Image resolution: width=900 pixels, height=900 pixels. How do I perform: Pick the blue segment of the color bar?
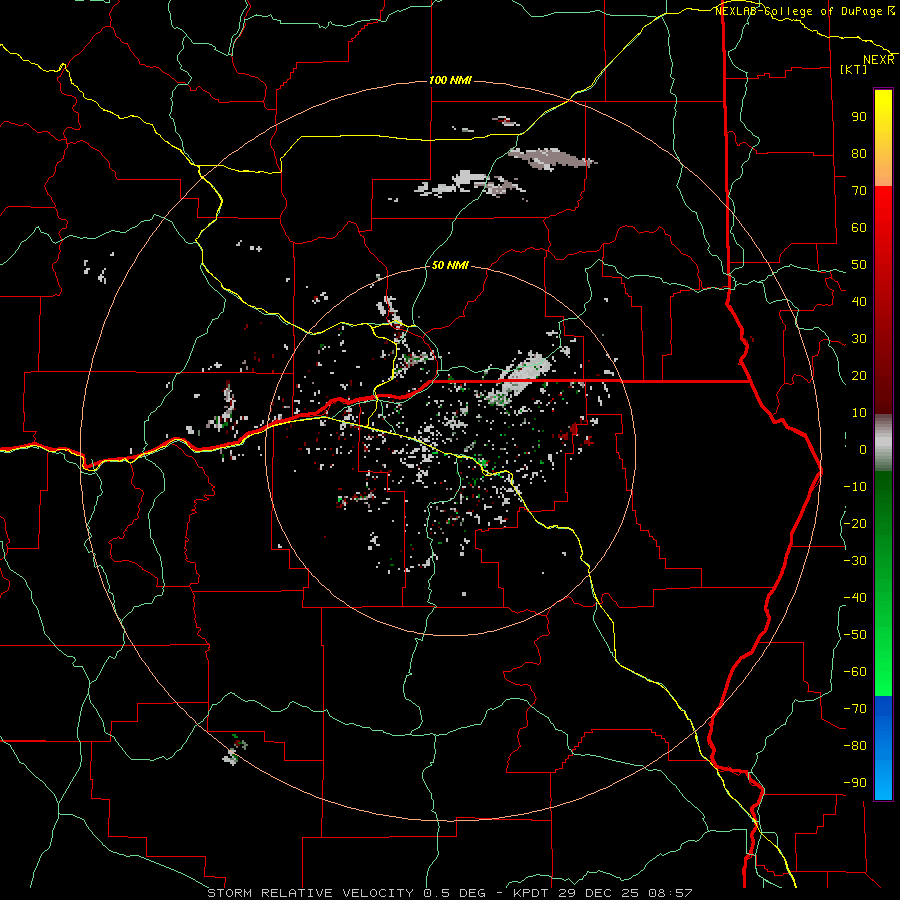pos(883,748)
